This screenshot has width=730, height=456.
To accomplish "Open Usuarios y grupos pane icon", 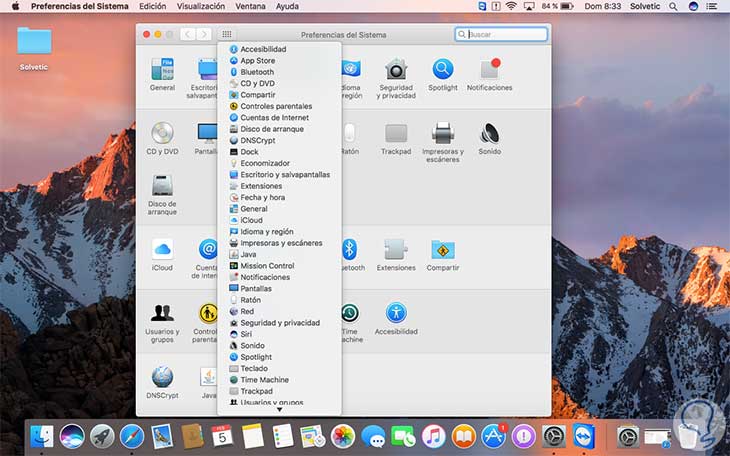I will 162,313.
